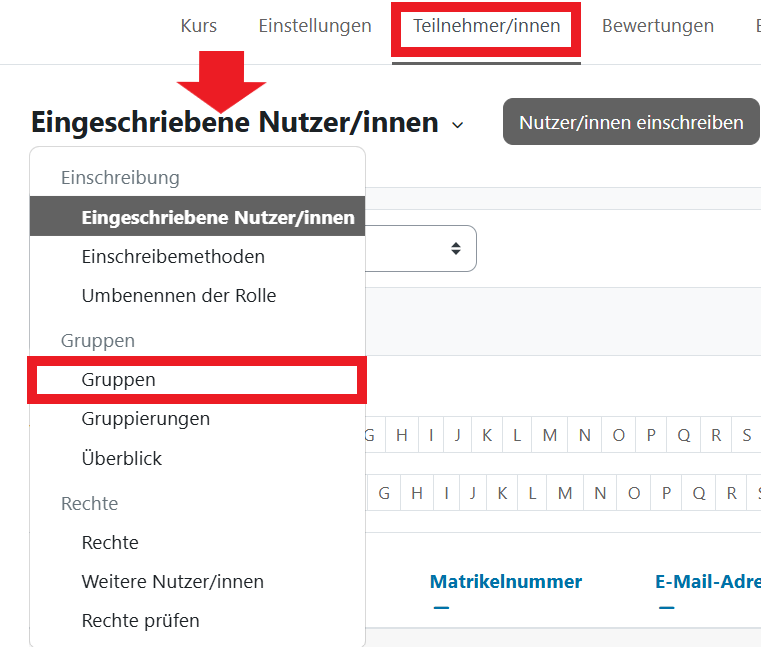The width and height of the screenshot is (761, 647).
Task: Select Überblick in the Gruppen section
Action: 122,459
